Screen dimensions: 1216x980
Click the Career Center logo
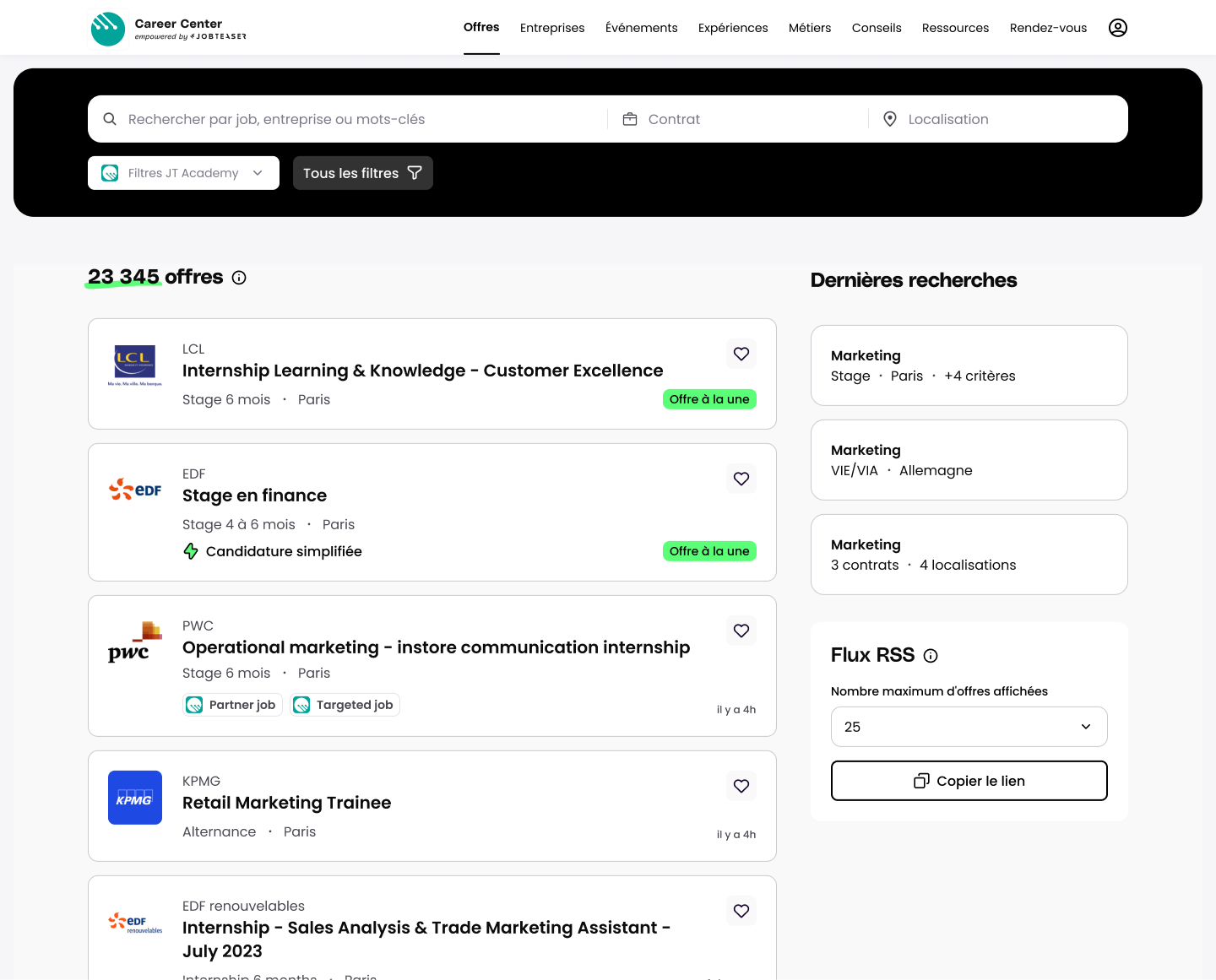(x=169, y=29)
